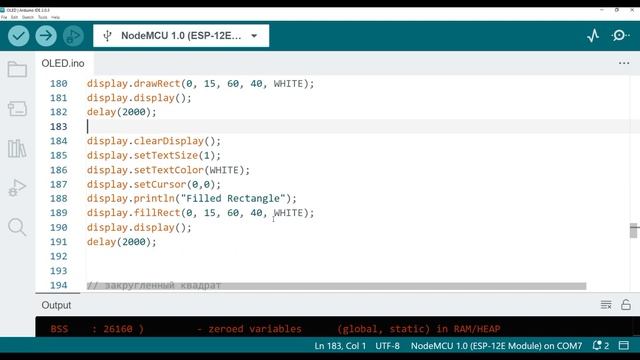This screenshot has width=640, height=360.
Task: Open the Boards Manager sidebar panel
Action: [17, 109]
